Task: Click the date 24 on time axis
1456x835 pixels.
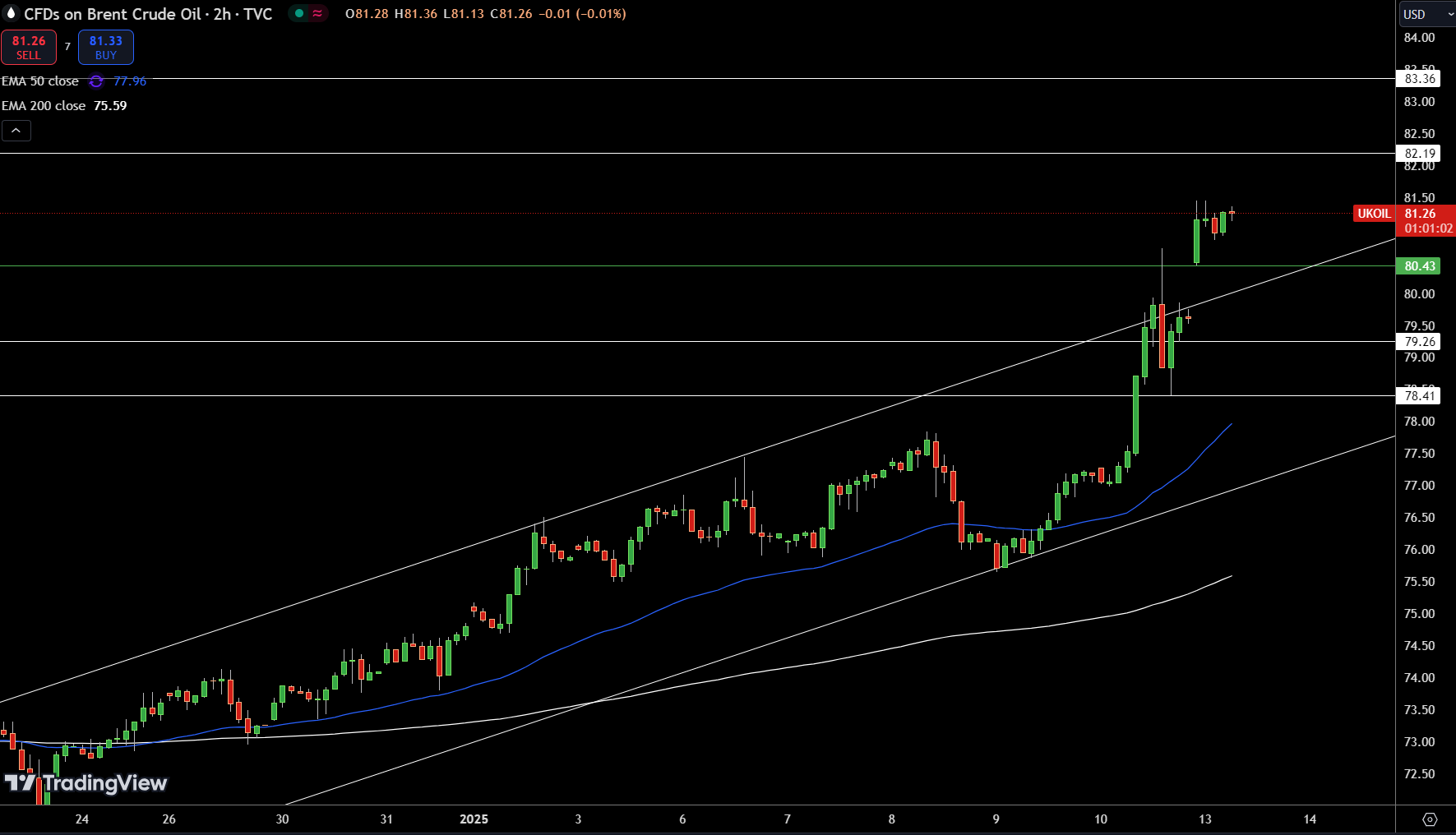Action: pyautogui.click(x=82, y=819)
